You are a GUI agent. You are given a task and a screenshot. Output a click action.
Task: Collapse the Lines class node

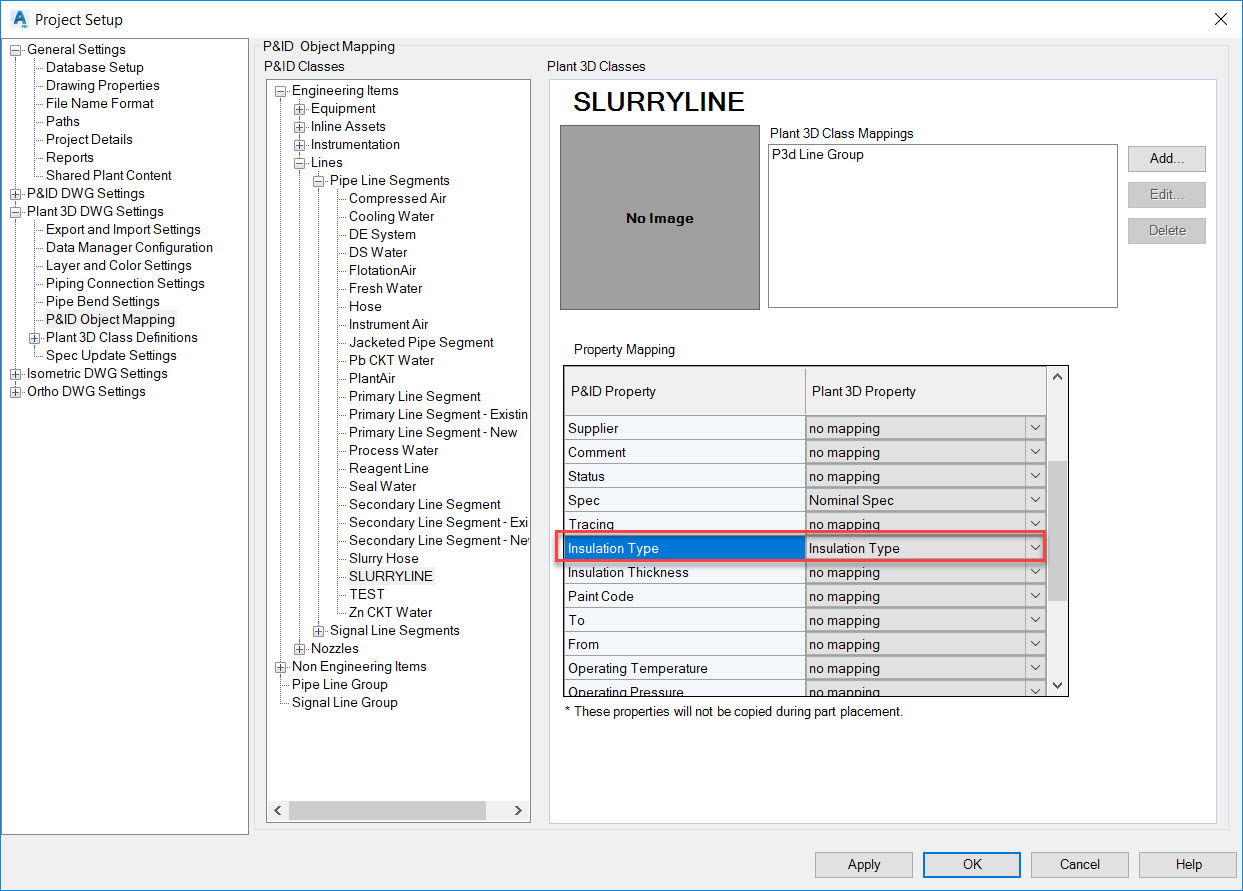[299, 163]
